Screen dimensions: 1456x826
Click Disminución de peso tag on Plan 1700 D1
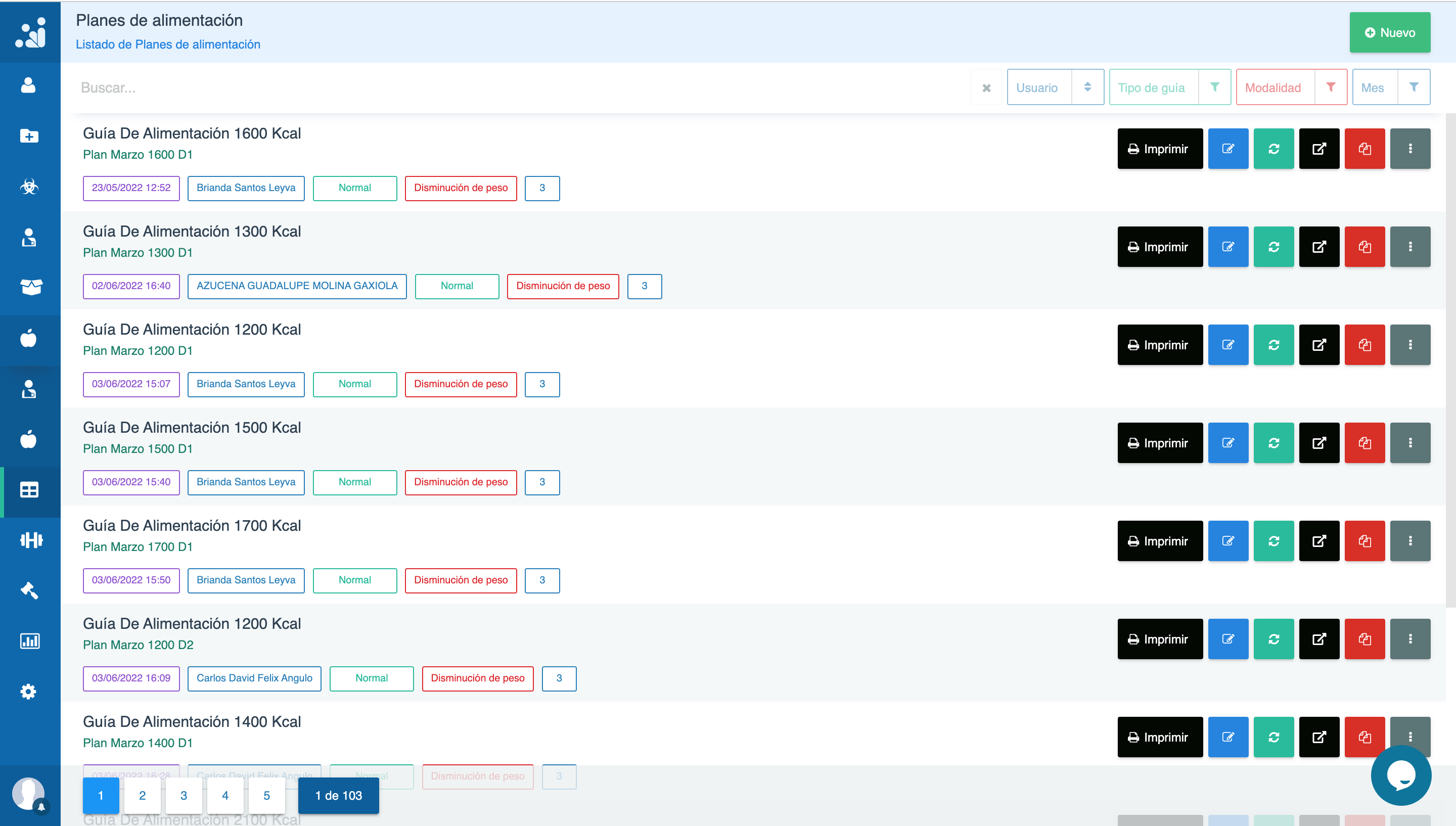pos(461,580)
